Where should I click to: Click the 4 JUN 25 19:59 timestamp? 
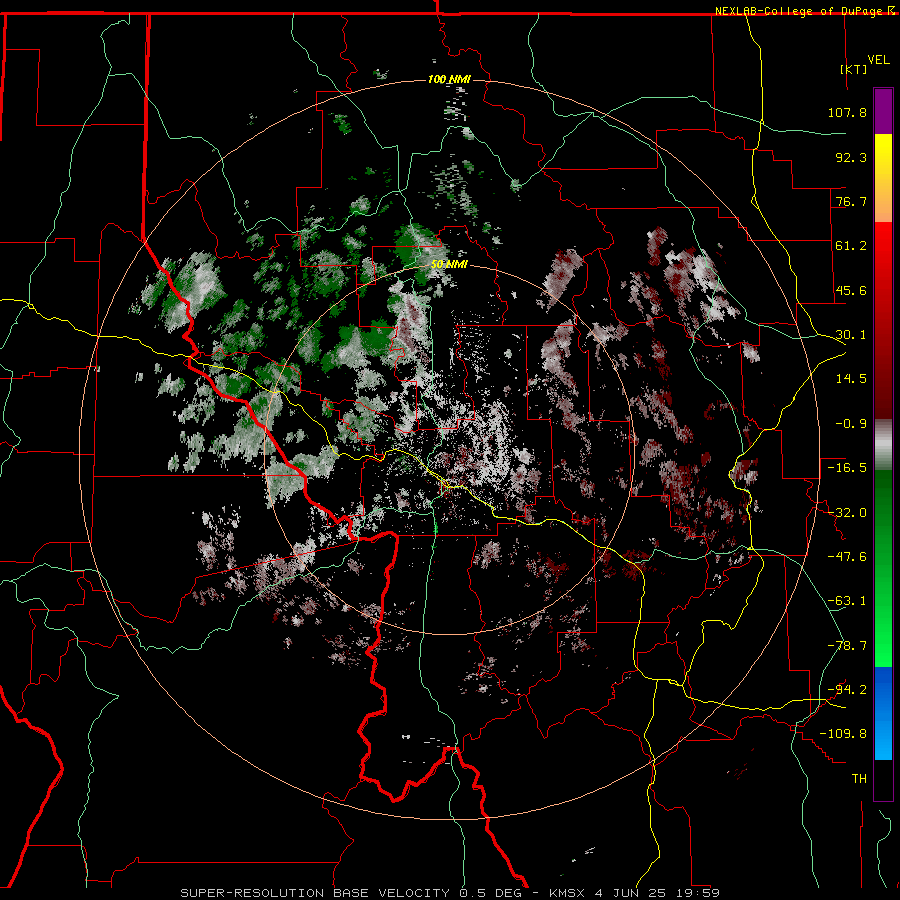tap(657, 893)
